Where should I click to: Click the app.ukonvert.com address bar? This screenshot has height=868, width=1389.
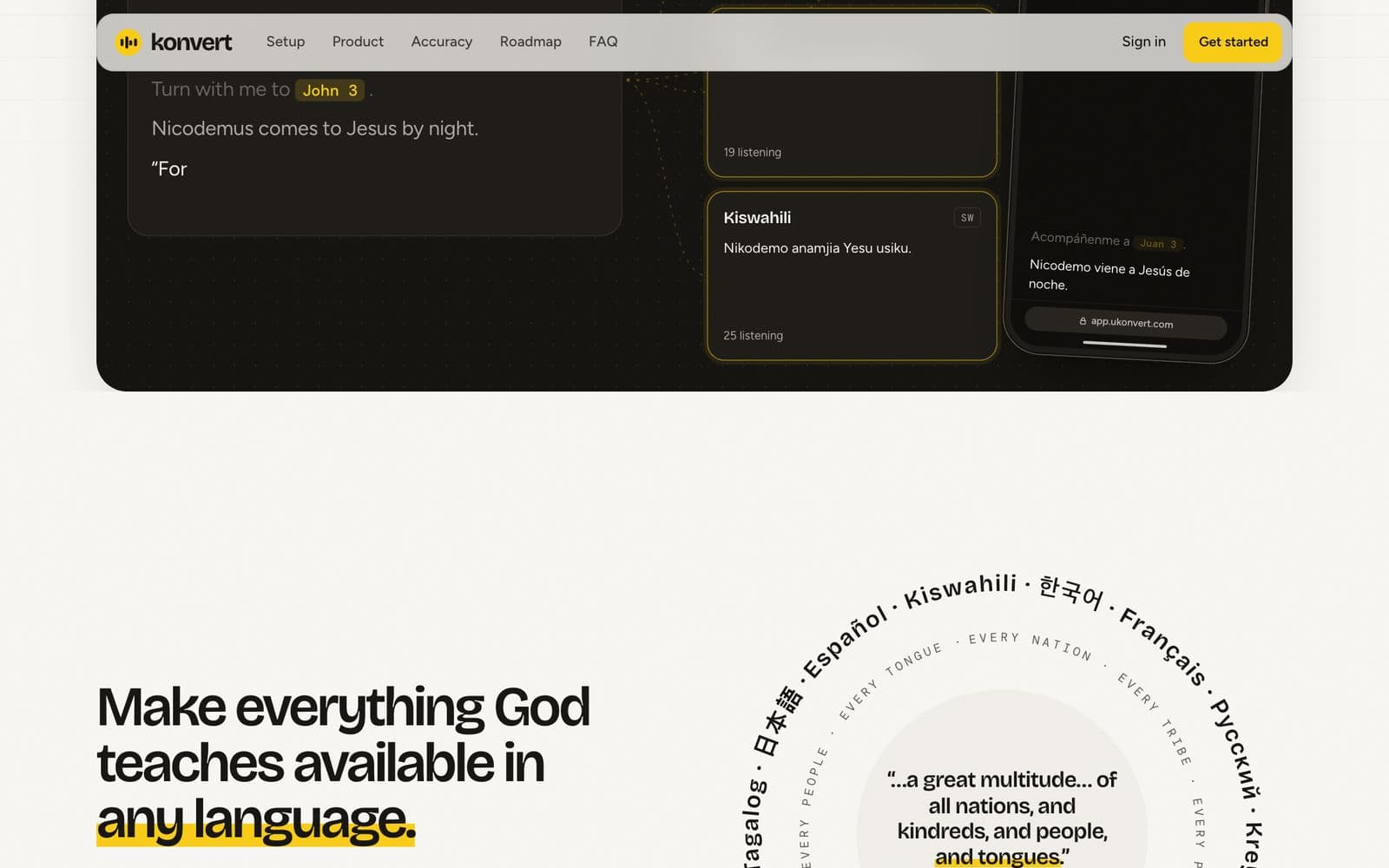(x=1126, y=322)
